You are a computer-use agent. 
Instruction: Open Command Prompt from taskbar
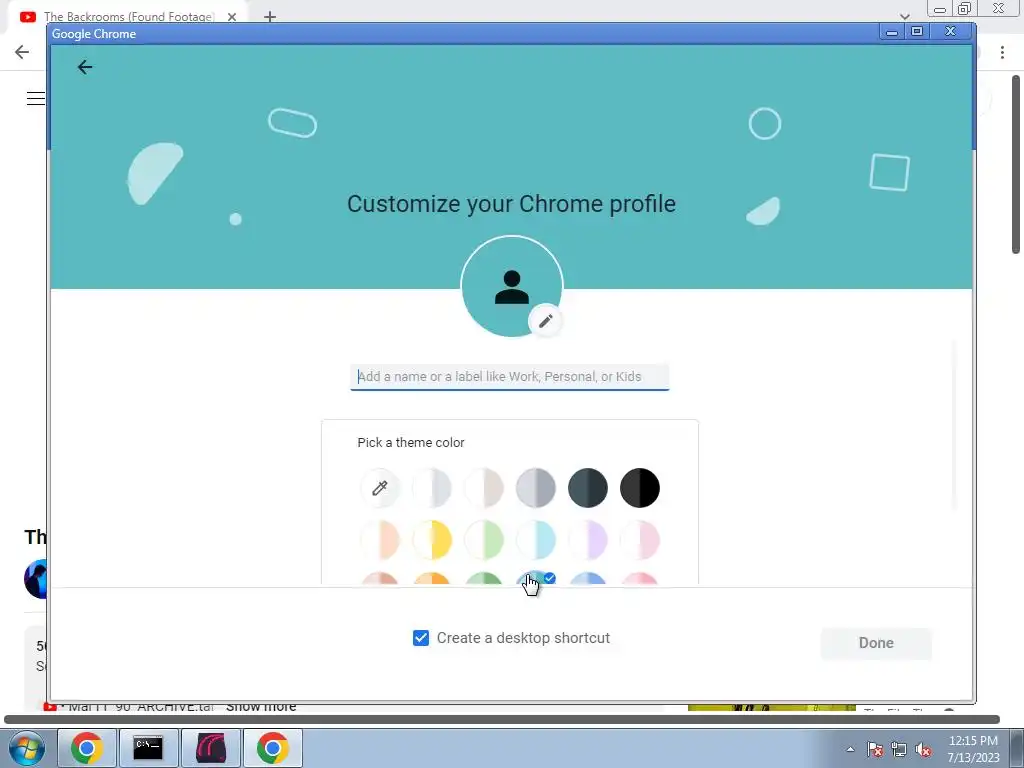pos(148,748)
